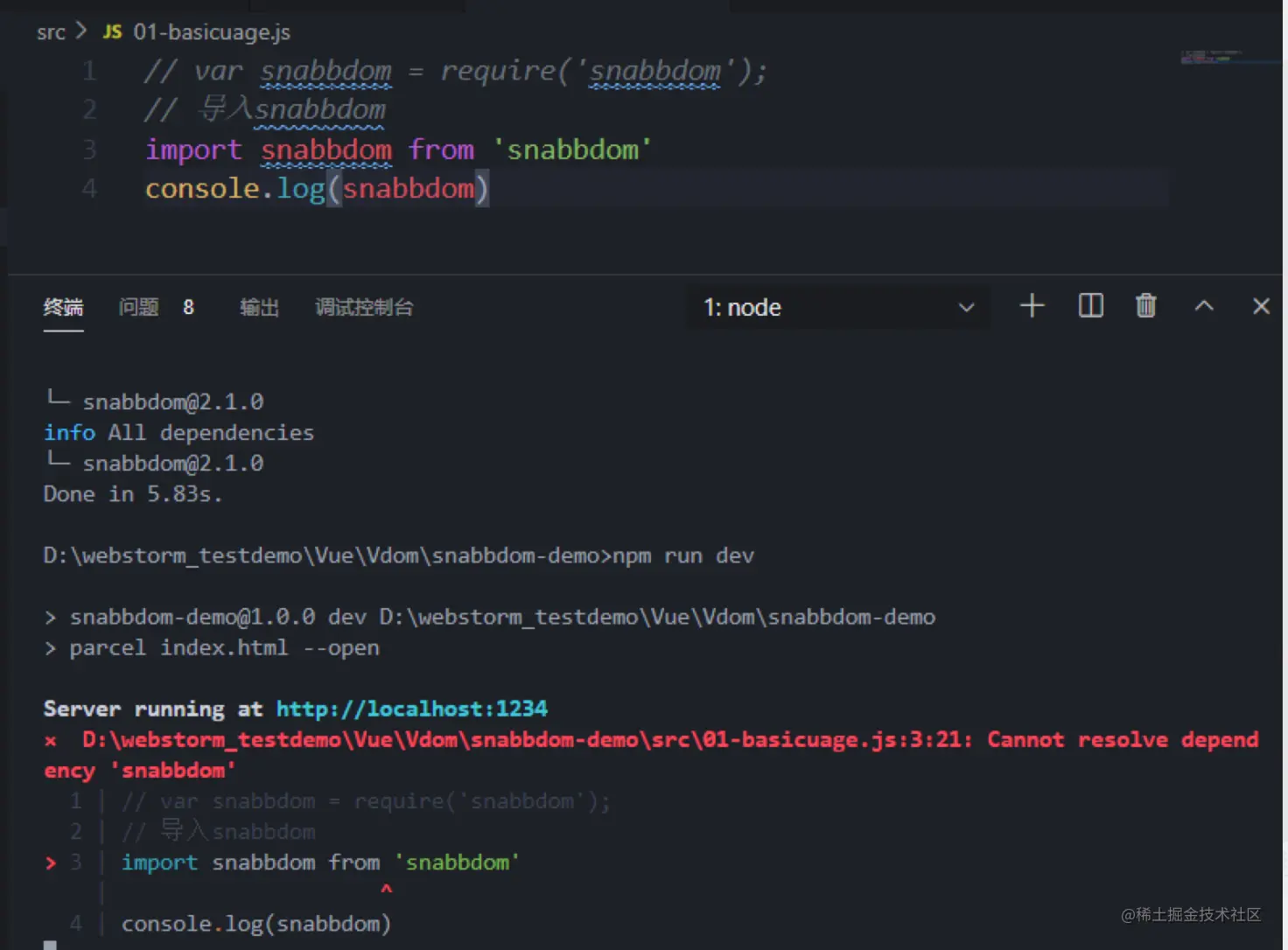
Task: Click 'info All dependencies' terminal line
Action: coord(178,433)
